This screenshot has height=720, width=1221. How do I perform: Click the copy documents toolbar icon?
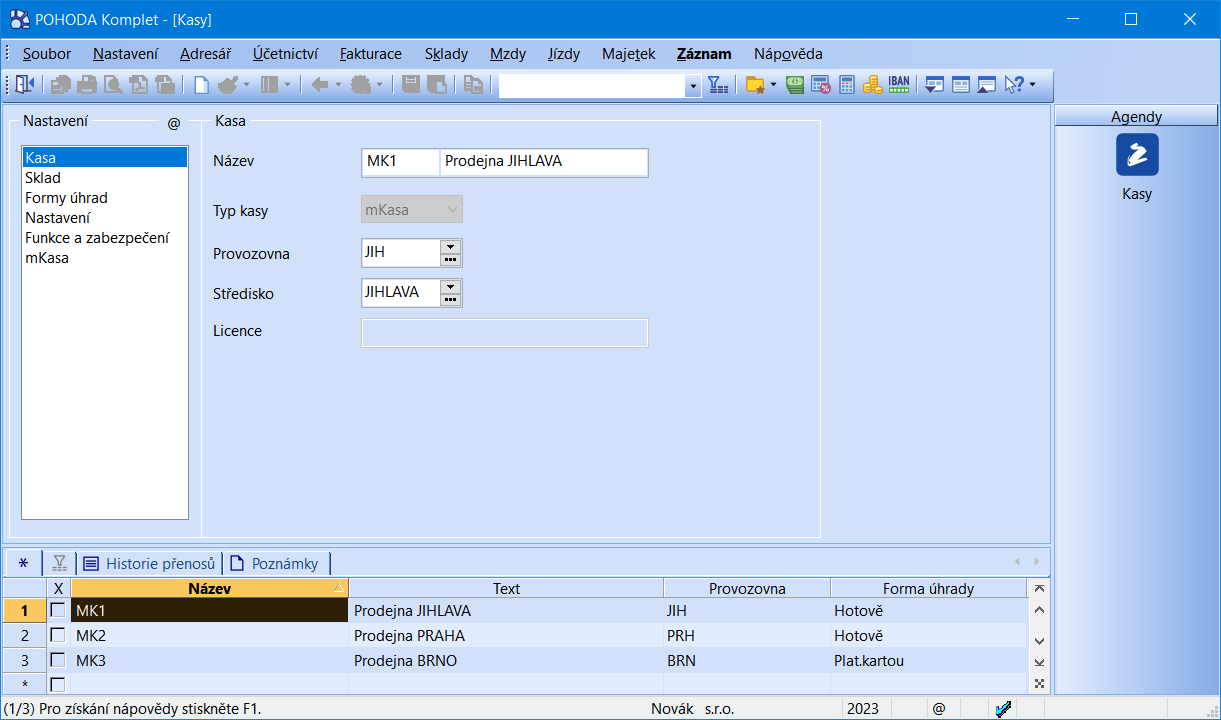473,85
